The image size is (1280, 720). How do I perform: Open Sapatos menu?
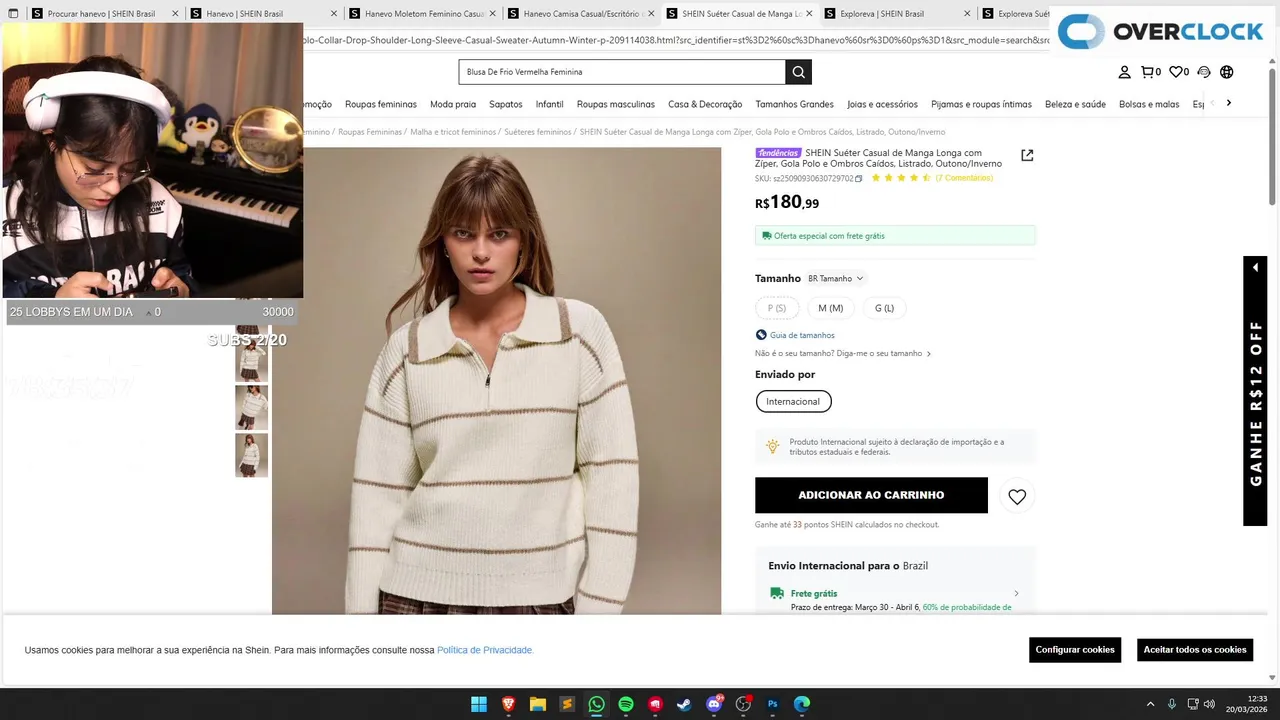pos(506,104)
